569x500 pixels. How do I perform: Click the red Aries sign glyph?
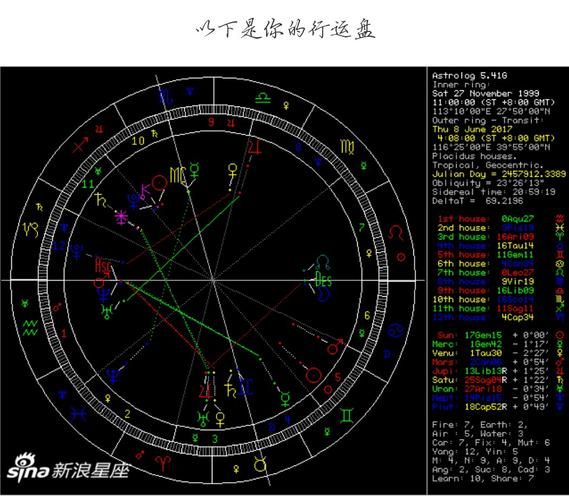pyautogui.click(x=163, y=463)
